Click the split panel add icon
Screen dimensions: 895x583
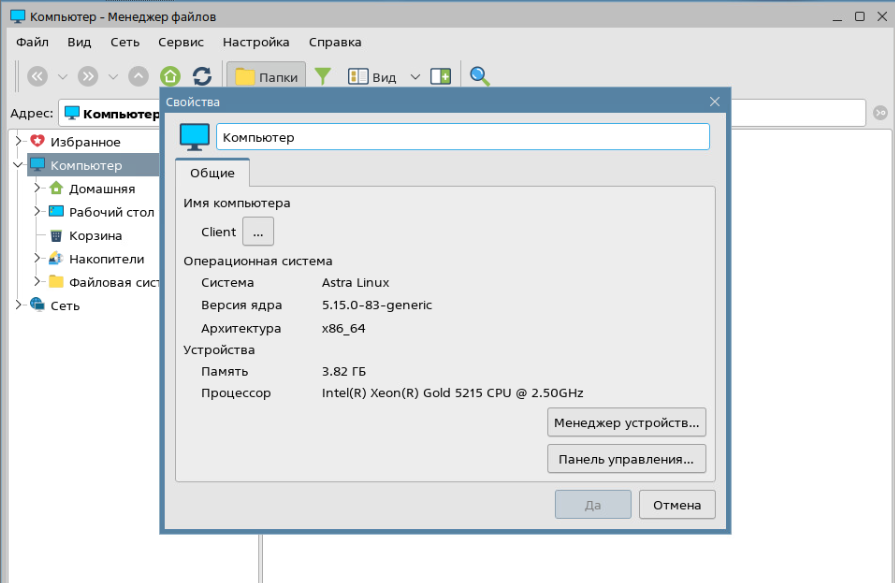[441, 76]
